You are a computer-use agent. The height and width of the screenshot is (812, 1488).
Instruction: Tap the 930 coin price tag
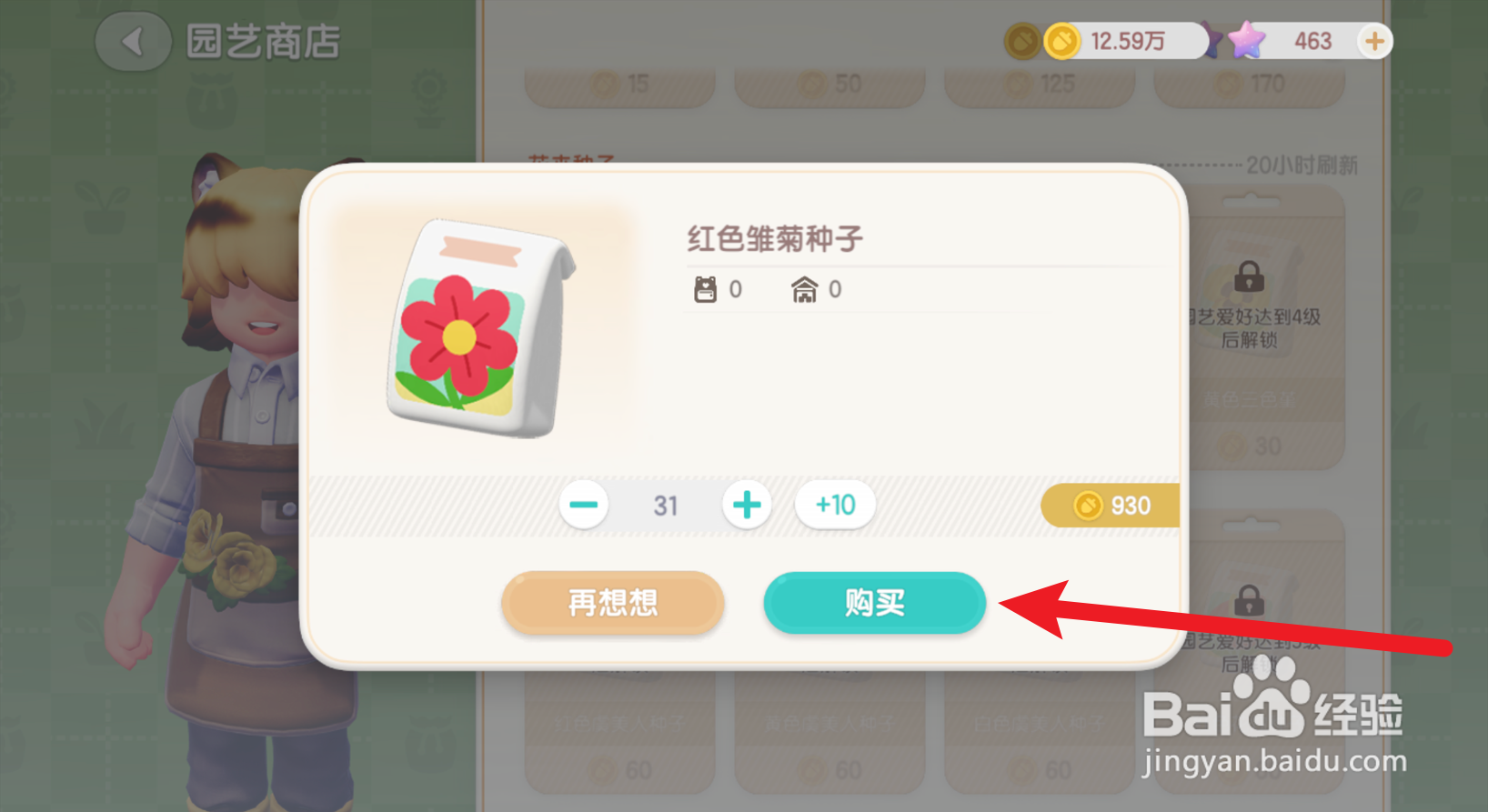(1111, 506)
